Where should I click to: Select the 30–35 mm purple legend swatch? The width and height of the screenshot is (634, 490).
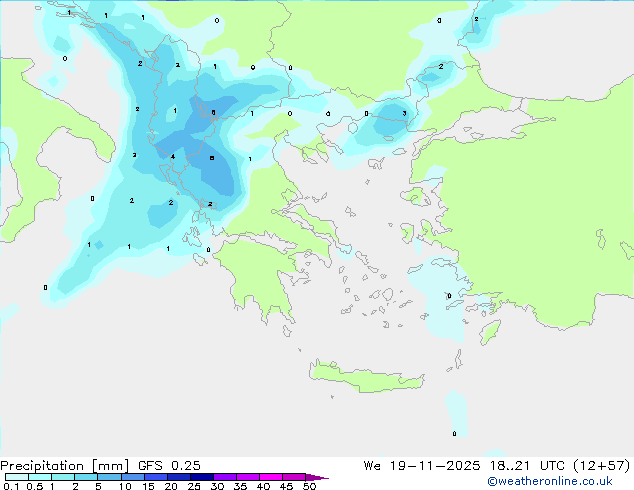pyautogui.click(x=225, y=477)
